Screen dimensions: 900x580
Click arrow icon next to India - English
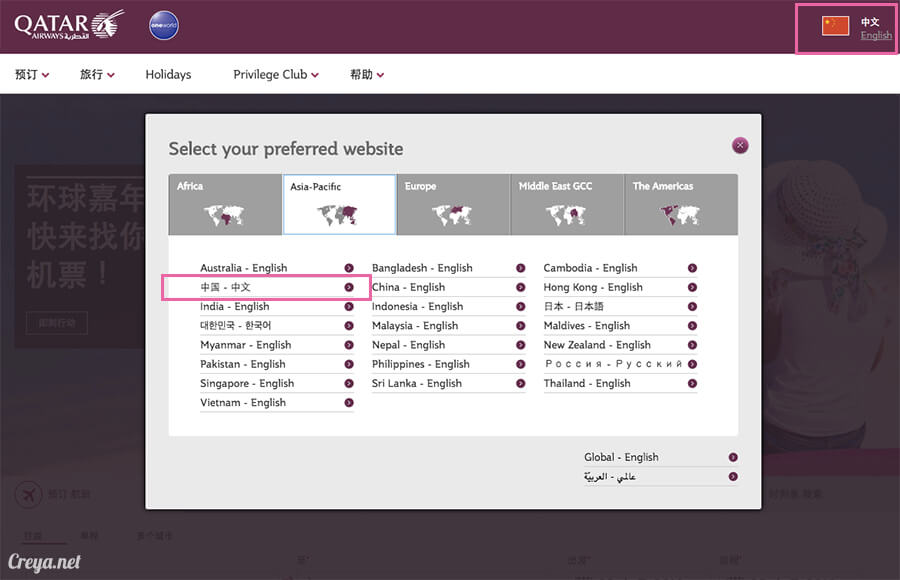[x=349, y=307]
